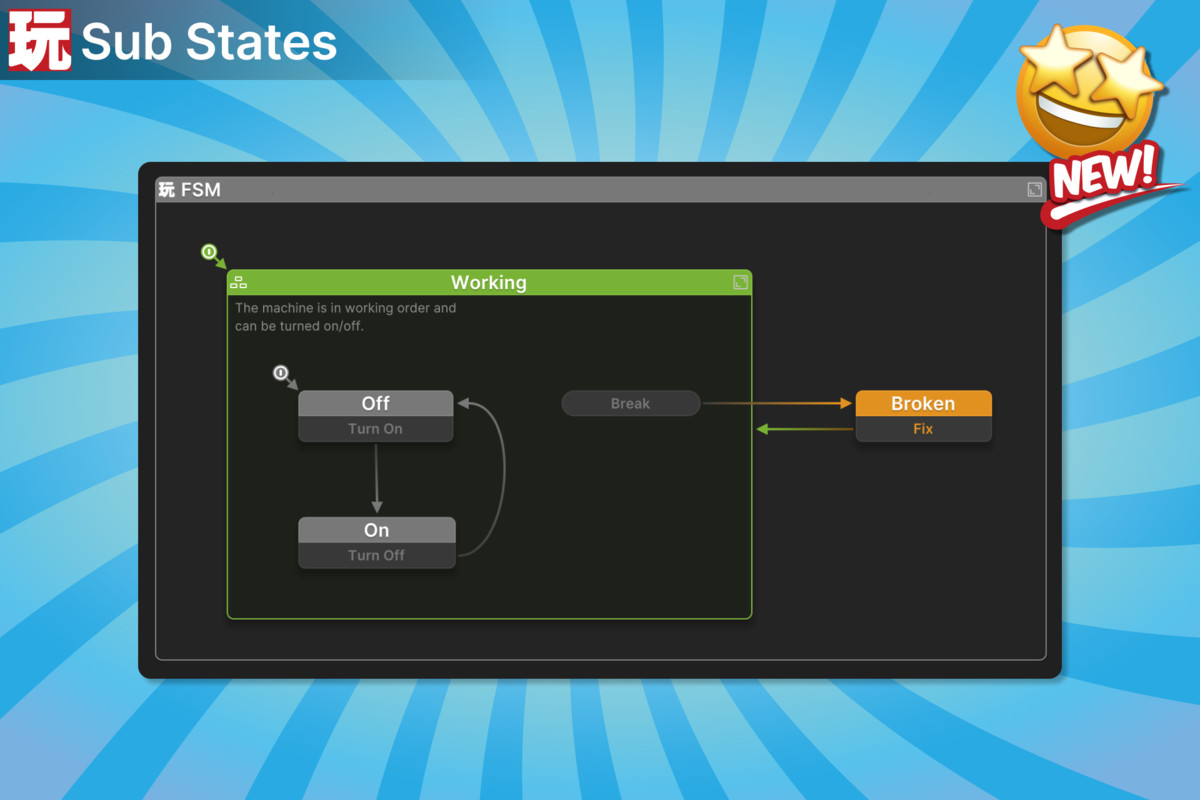The image size is (1200, 800).
Task: Click the Sub States banner title
Action: click(209, 42)
